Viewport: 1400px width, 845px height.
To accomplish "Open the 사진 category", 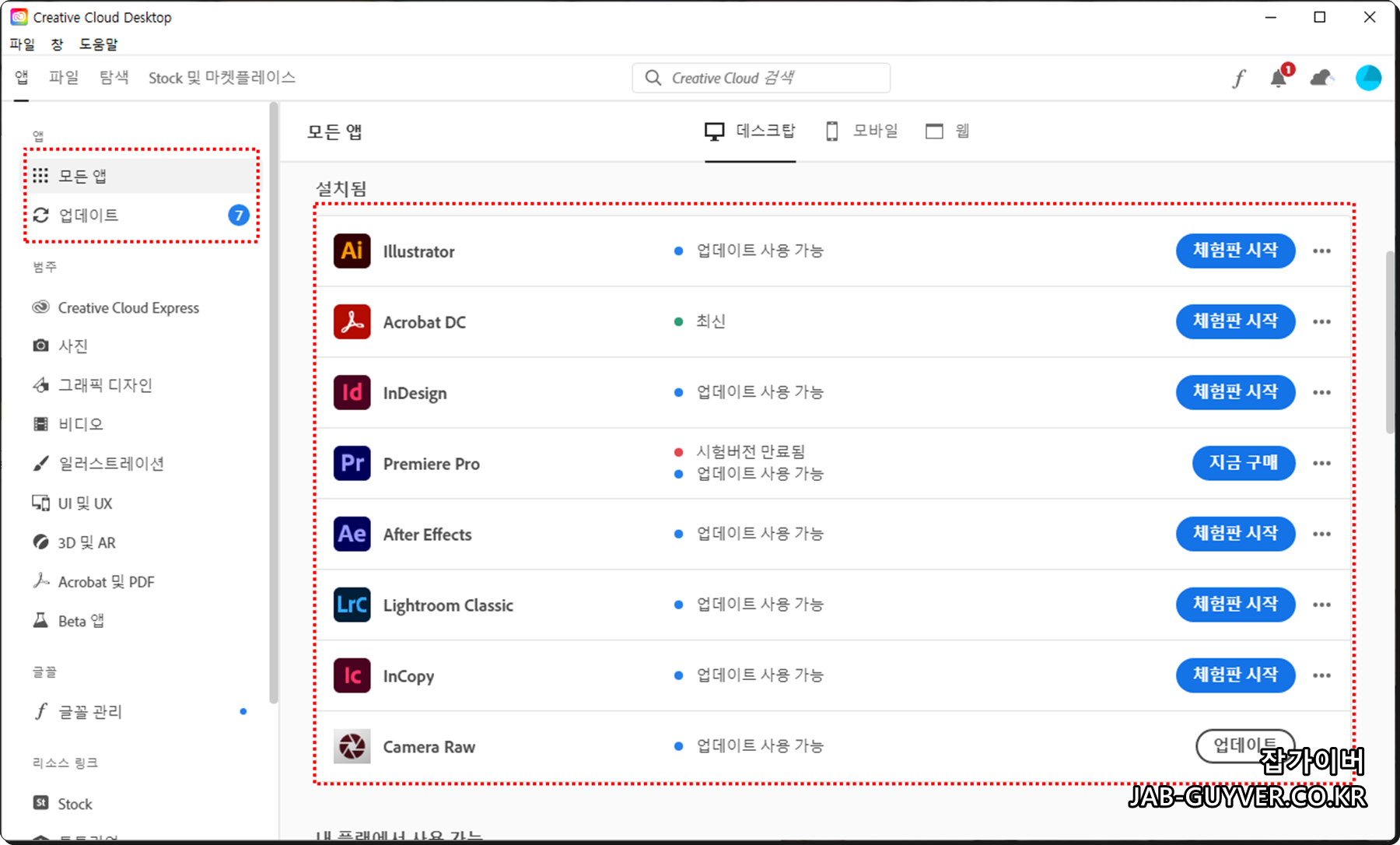I will (60, 346).
